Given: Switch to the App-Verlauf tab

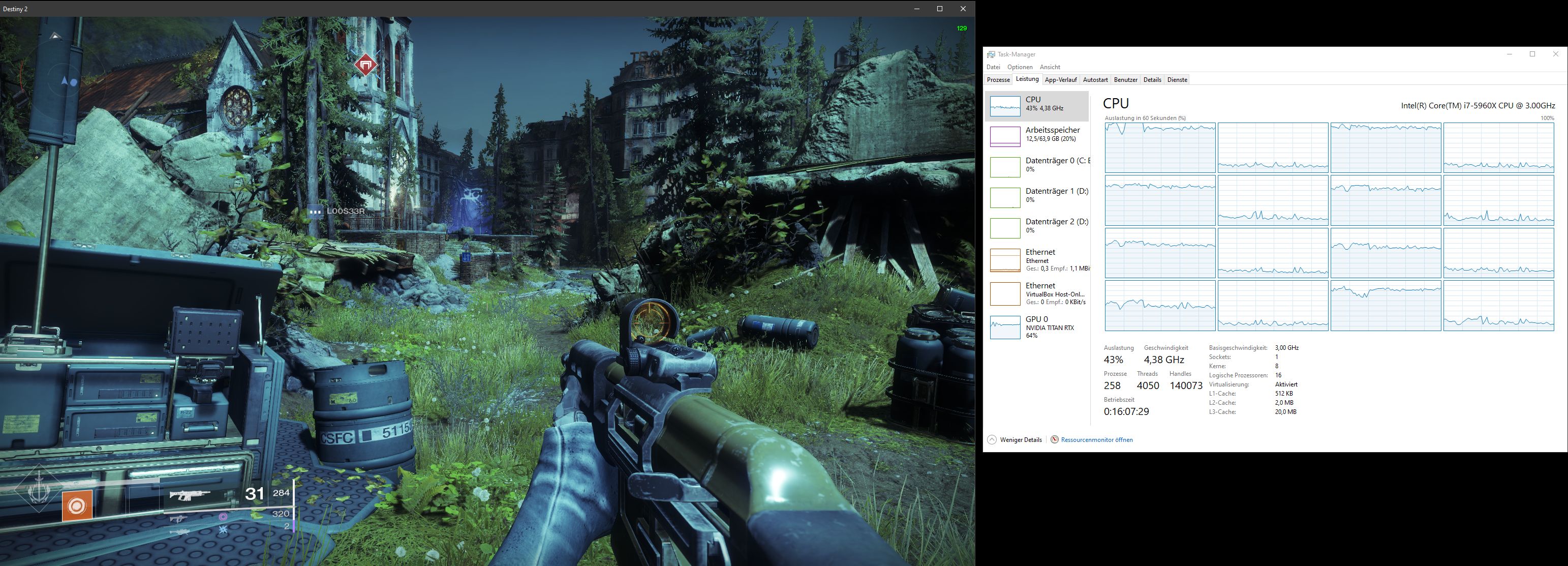Looking at the screenshot, I should [1060, 80].
